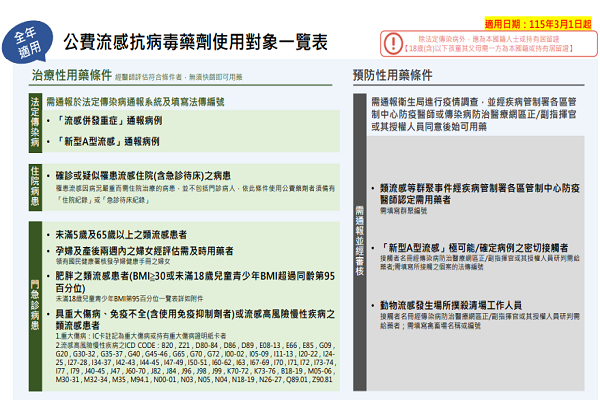Click the bullet 「新型A型流感」極可能/確定病例之密切接觸者
This screenshot has height=400, width=600.
tap(474, 248)
